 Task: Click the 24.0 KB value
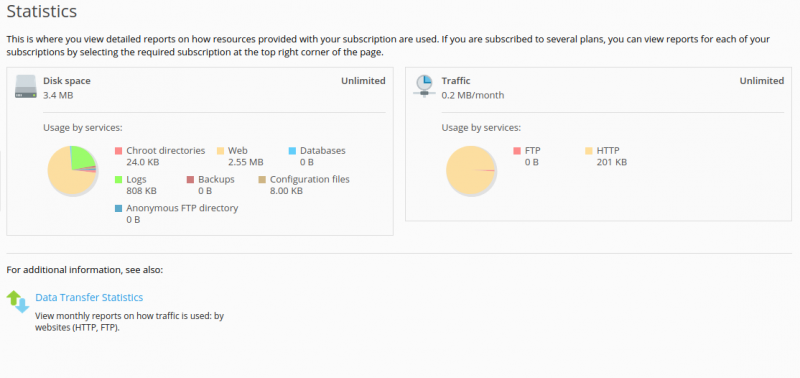coord(142,162)
